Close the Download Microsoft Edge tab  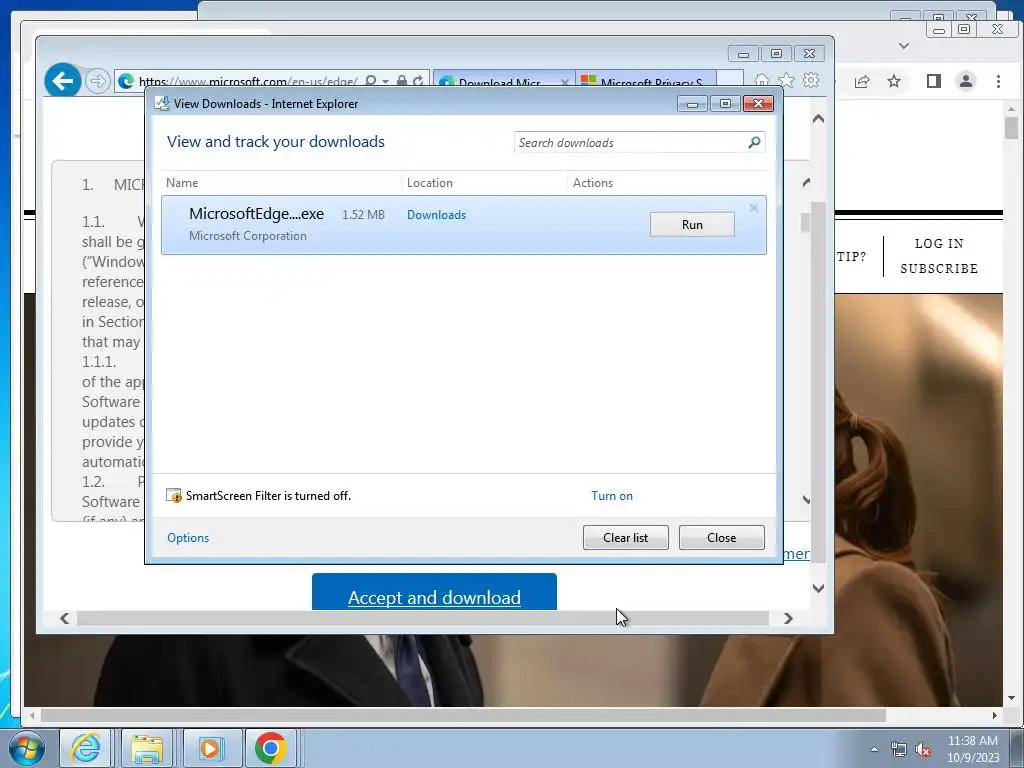click(x=565, y=82)
